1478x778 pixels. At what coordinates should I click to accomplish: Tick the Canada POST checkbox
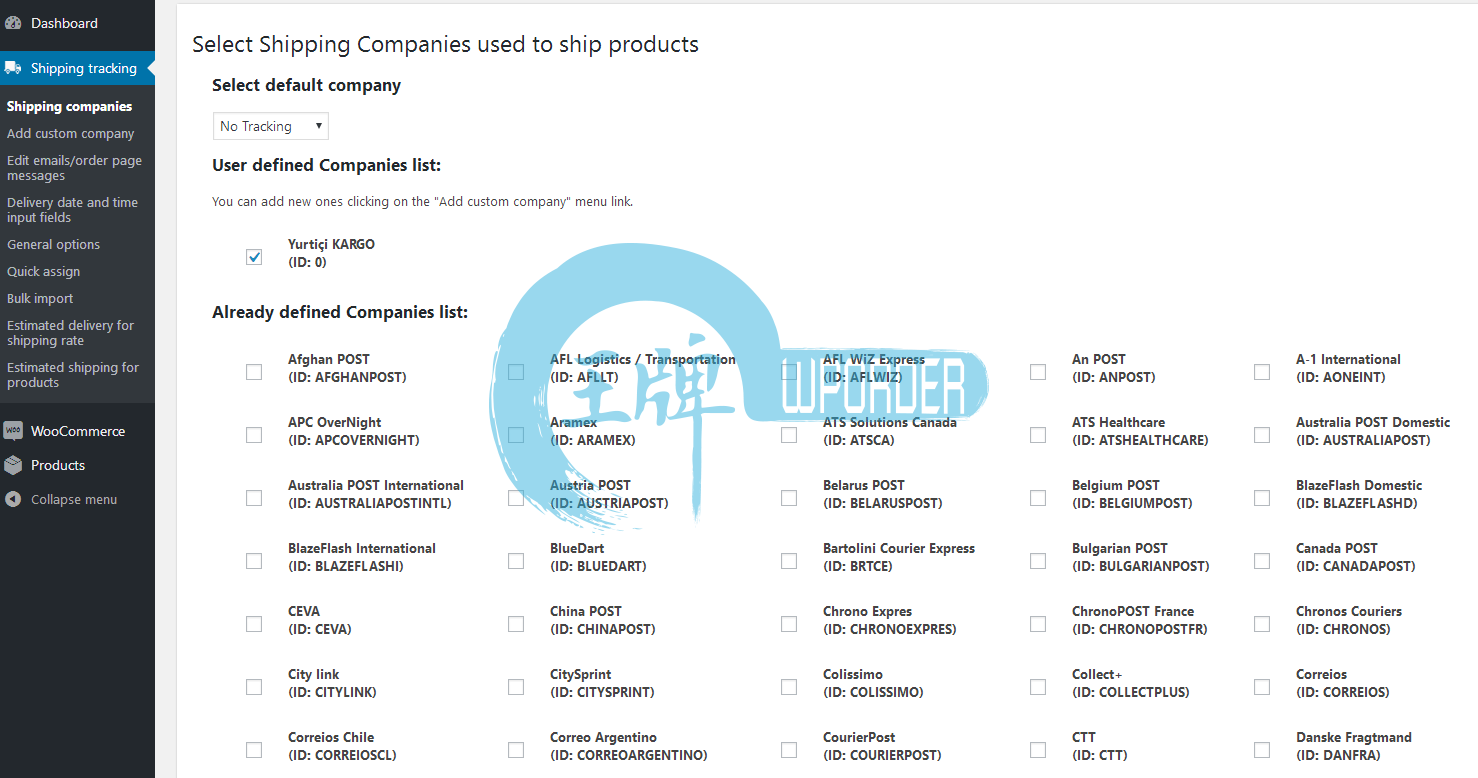click(x=1262, y=561)
